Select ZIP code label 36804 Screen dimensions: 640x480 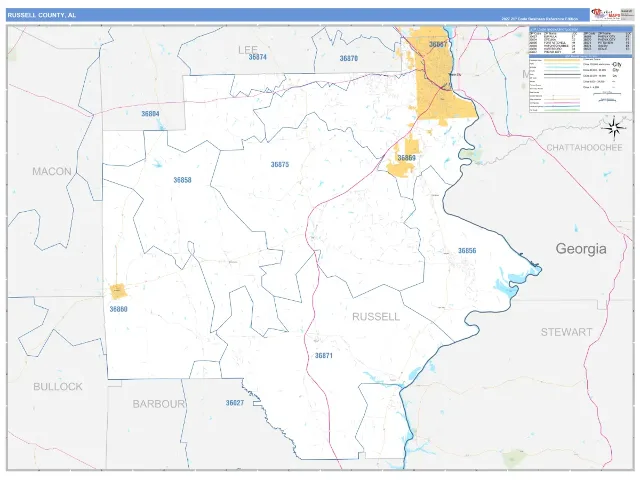pos(150,114)
